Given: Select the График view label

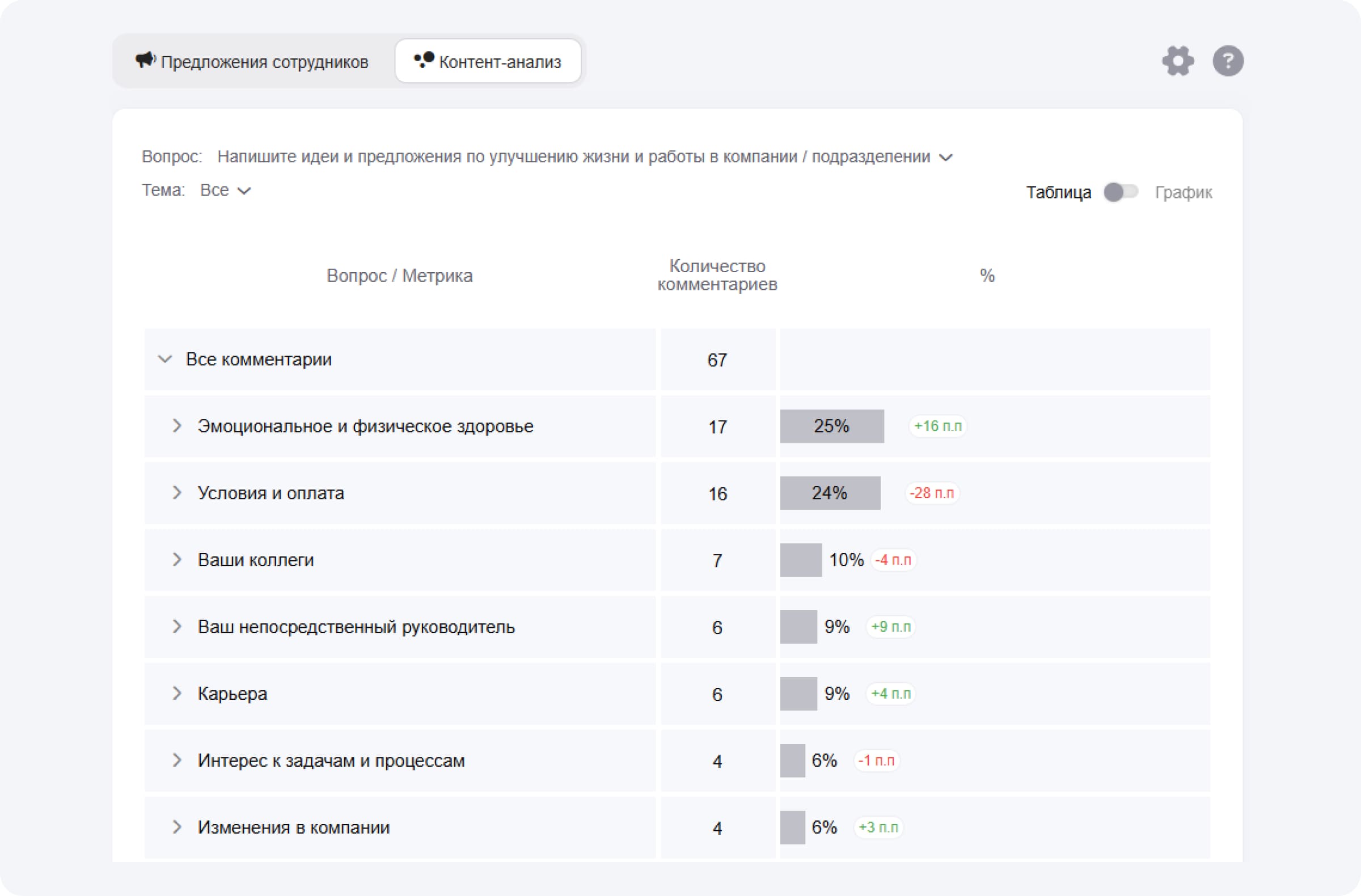Looking at the screenshot, I should coord(1182,192).
